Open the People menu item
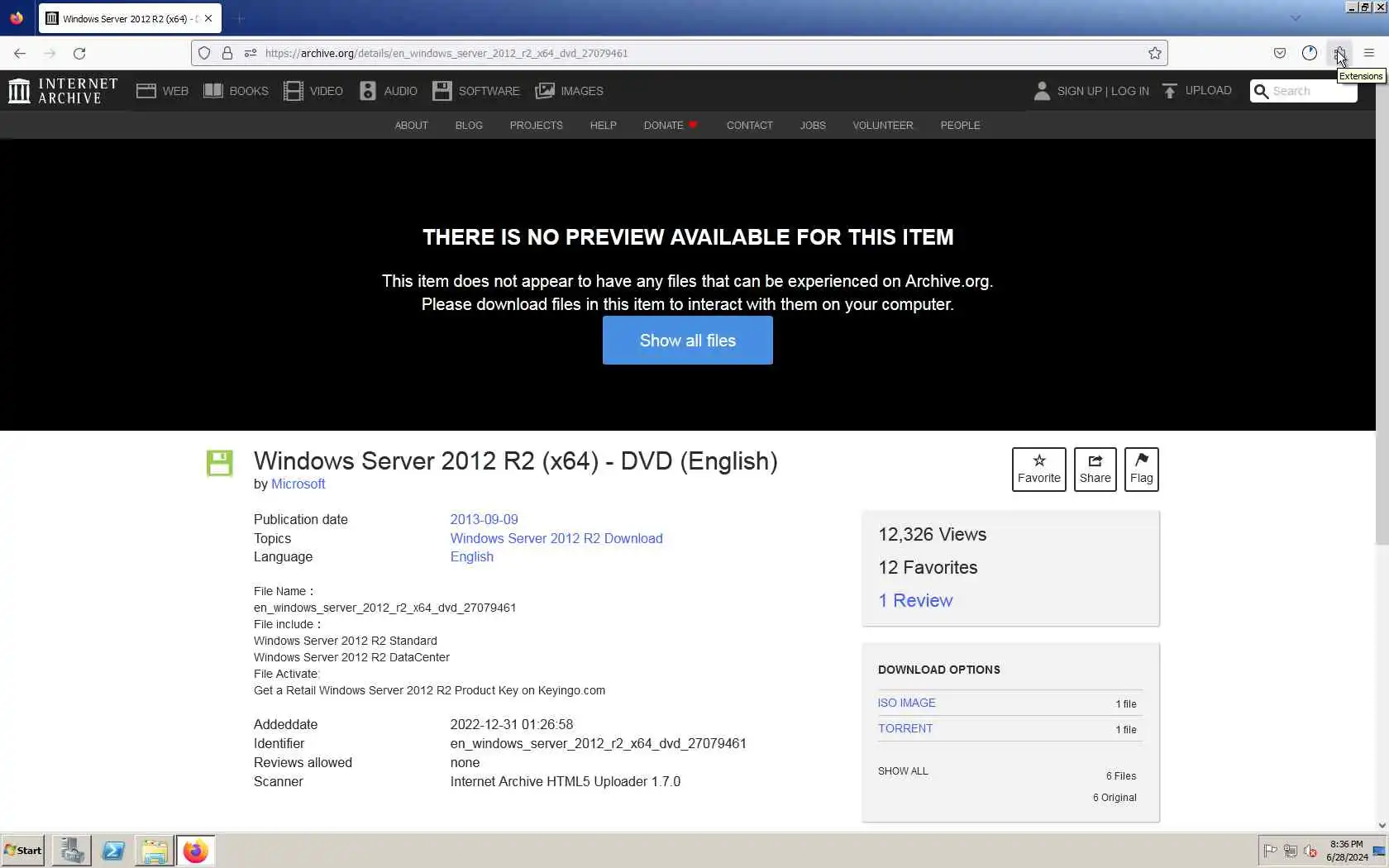The height and width of the screenshot is (868, 1389). coord(960,126)
